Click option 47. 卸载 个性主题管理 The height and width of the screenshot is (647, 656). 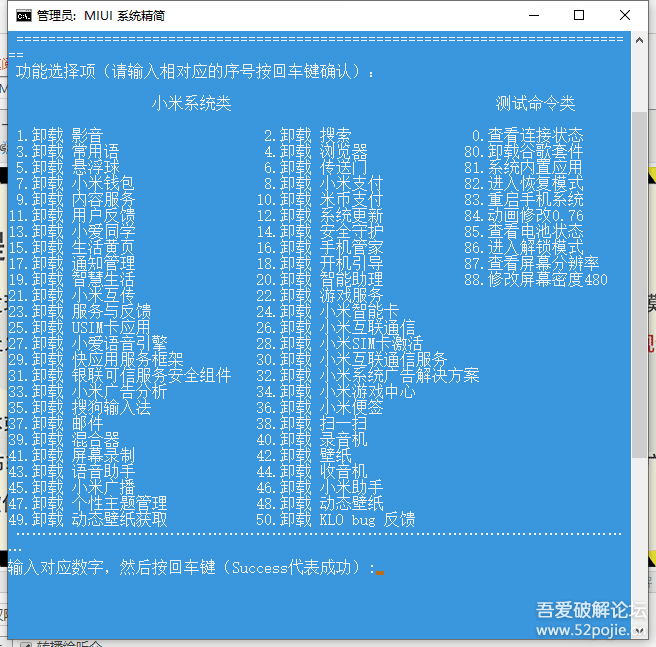click(x=88, y=503)
